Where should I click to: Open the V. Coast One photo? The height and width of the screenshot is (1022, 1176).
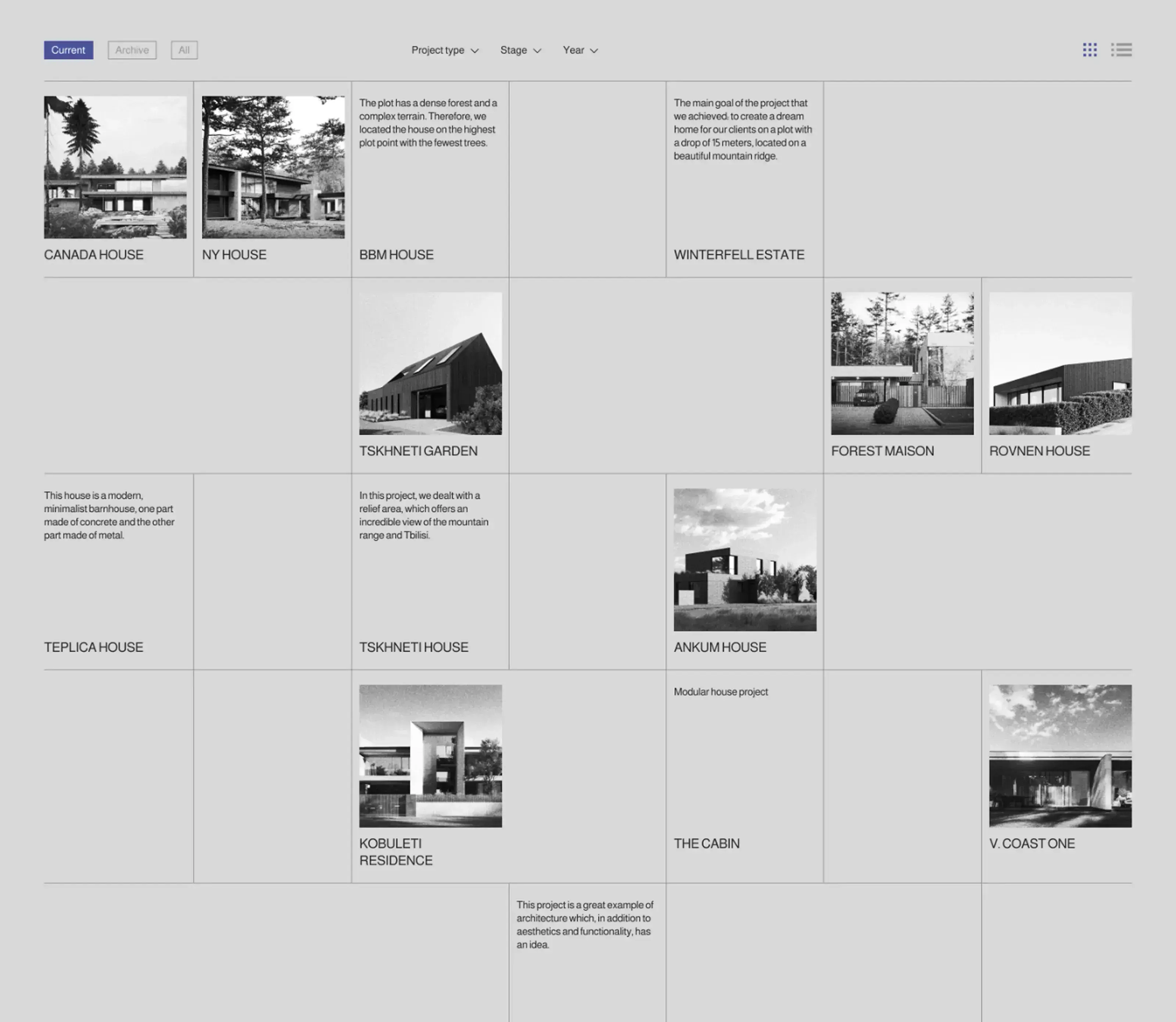[1060, 756]
